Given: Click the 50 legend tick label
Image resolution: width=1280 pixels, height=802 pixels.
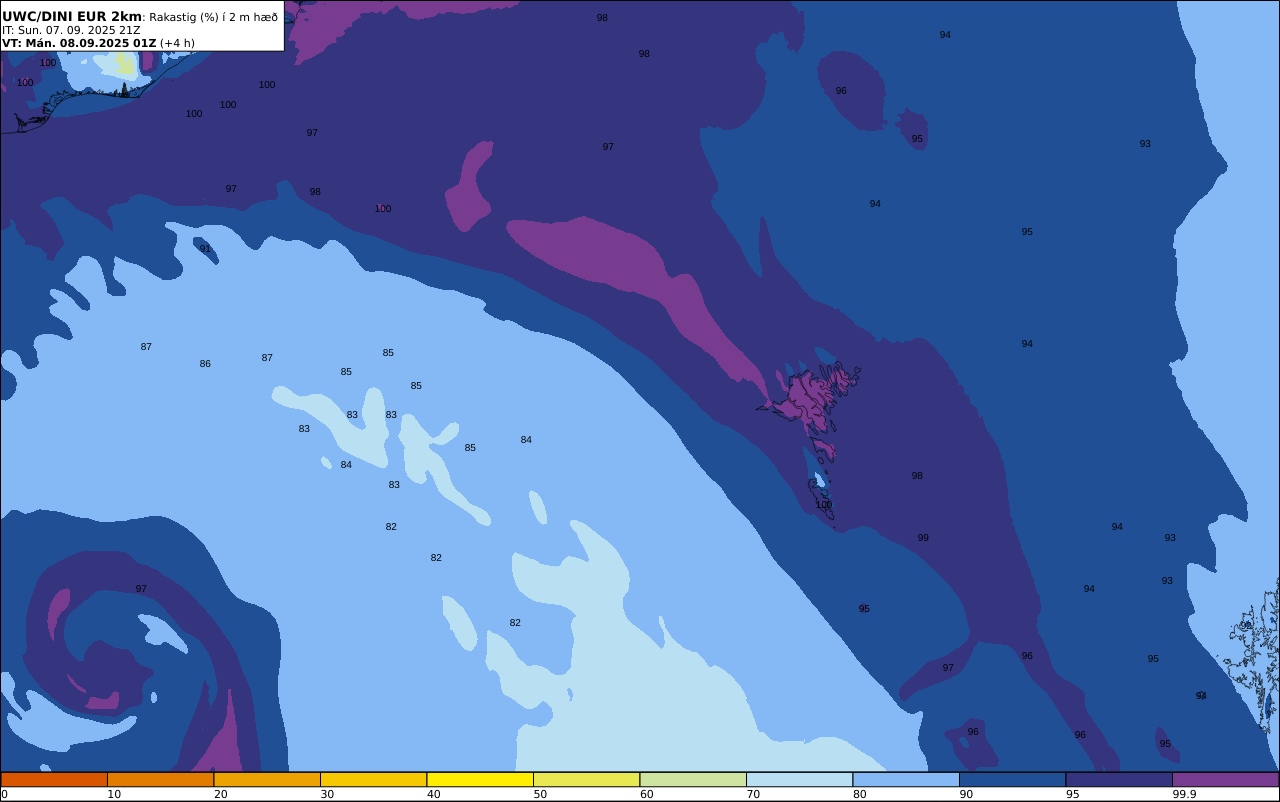Looking at the screenshot, I should (x=540, y=794).
